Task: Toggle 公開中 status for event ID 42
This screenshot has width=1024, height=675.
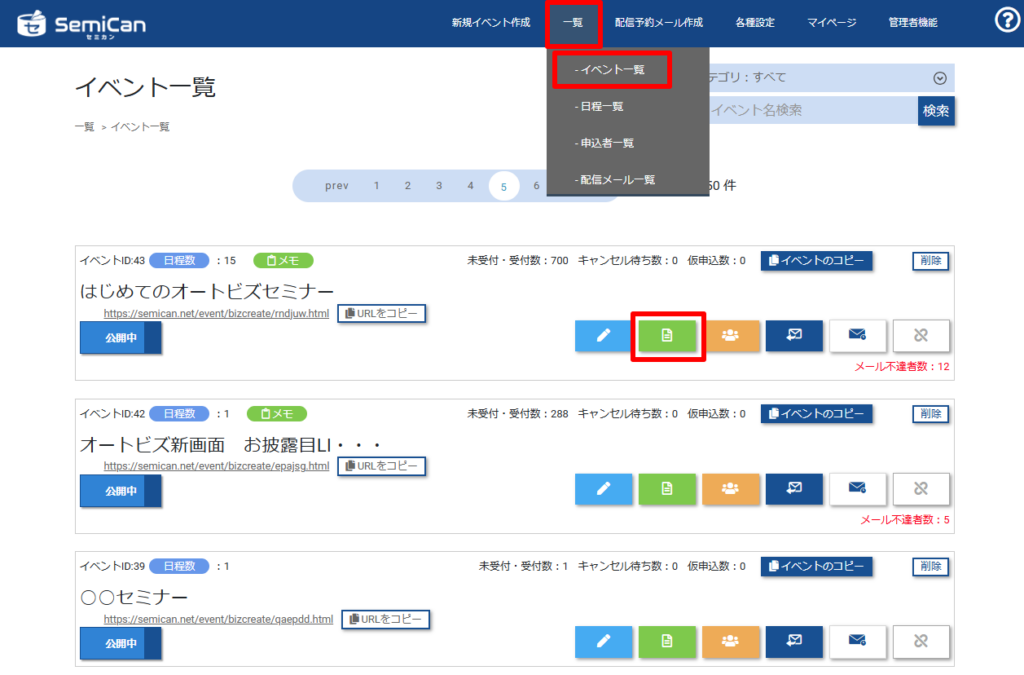Action: [121, 491]
